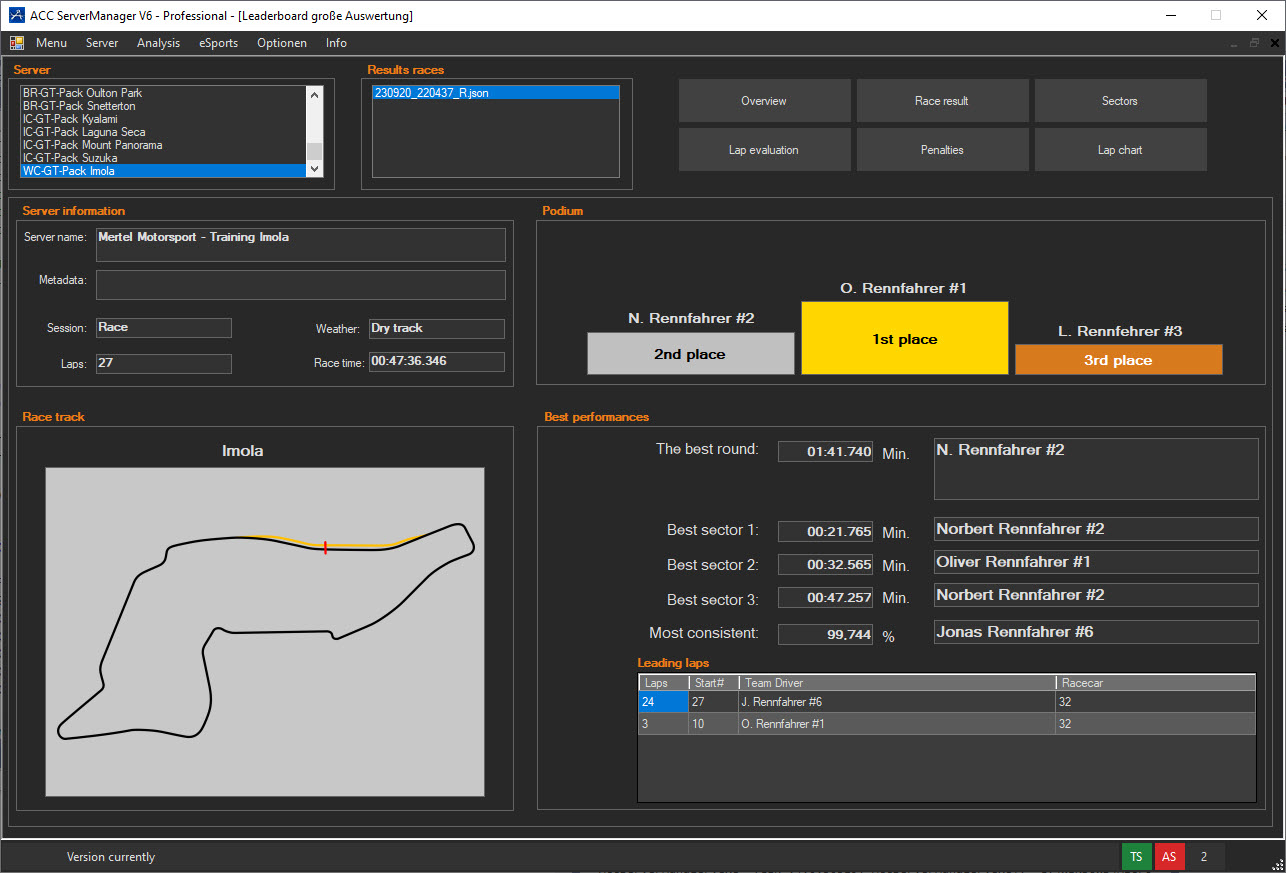The height and width of the screenshot is (873, 1286).
Task: Open the eSports menu
Action: [x=218, y=43]
